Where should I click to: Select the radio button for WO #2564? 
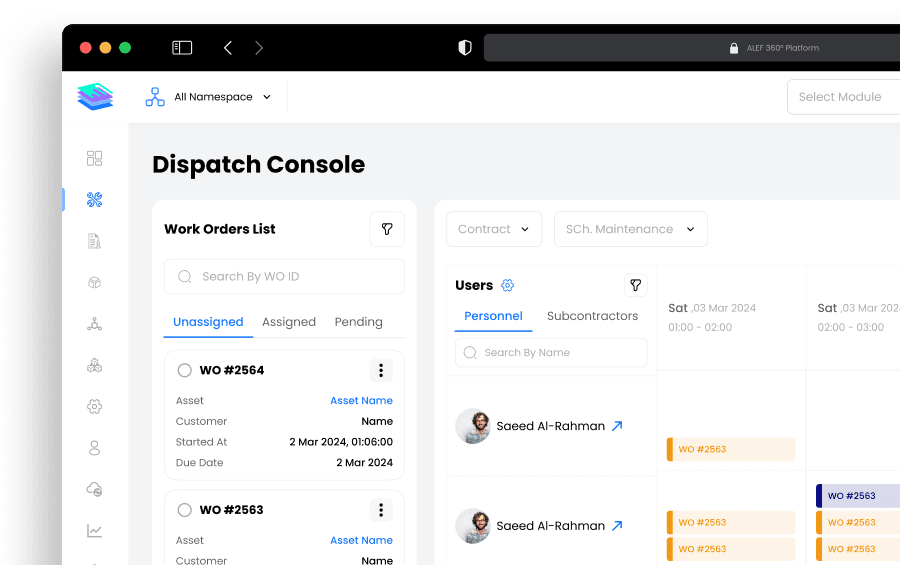[x=184, y=370]
